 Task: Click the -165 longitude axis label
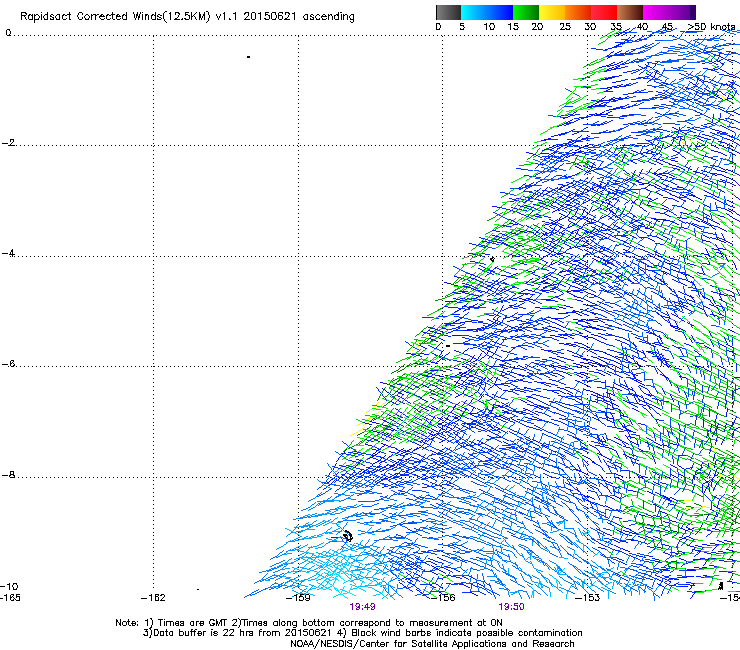point(10,598)
